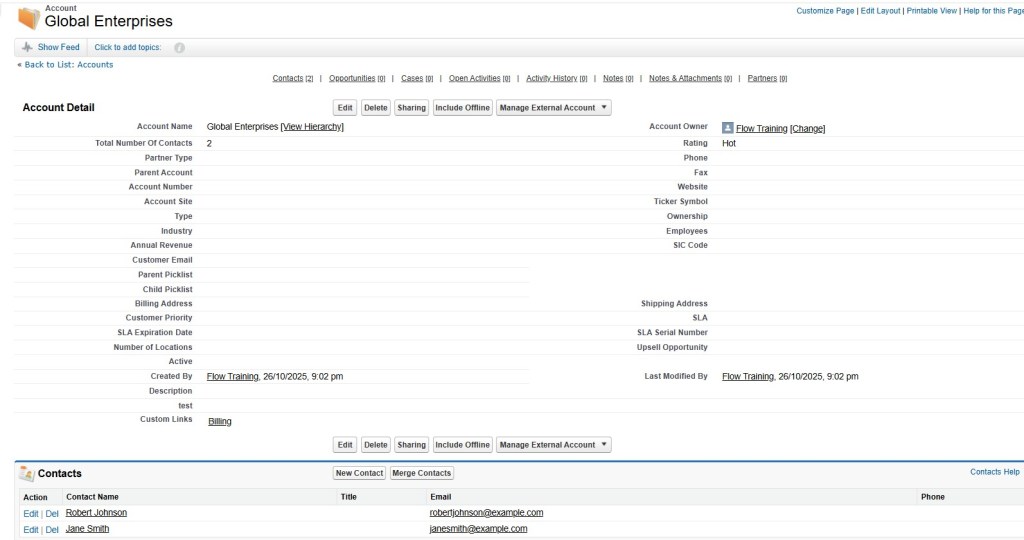Click the Contacts section icon

[27, 473]
